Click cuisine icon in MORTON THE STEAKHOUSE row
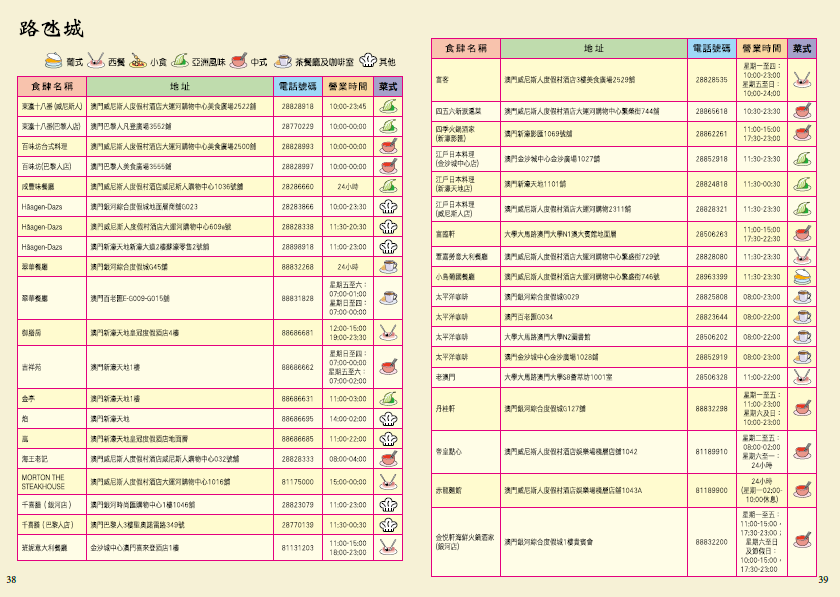 coord(389,481)
